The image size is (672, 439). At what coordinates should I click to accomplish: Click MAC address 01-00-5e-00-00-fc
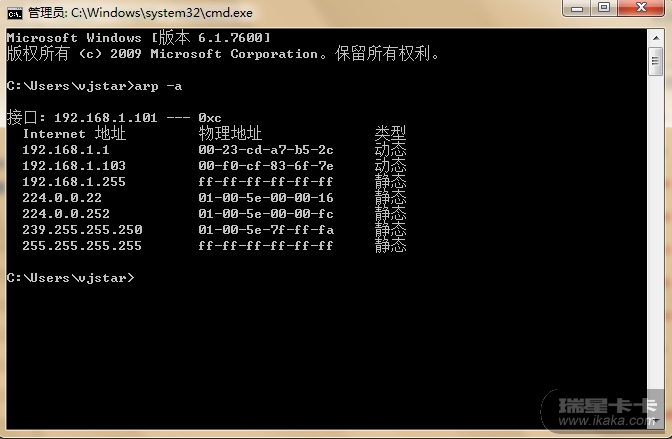coord(266,214)
